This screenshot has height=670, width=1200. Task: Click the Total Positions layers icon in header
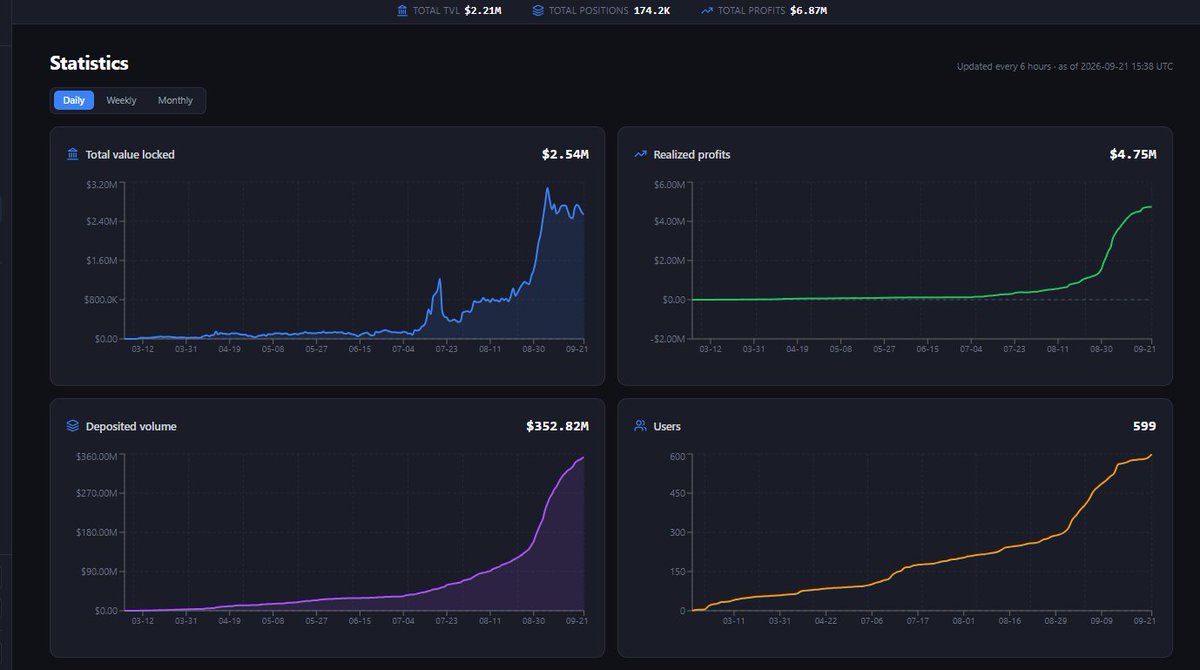coord(538,10)
